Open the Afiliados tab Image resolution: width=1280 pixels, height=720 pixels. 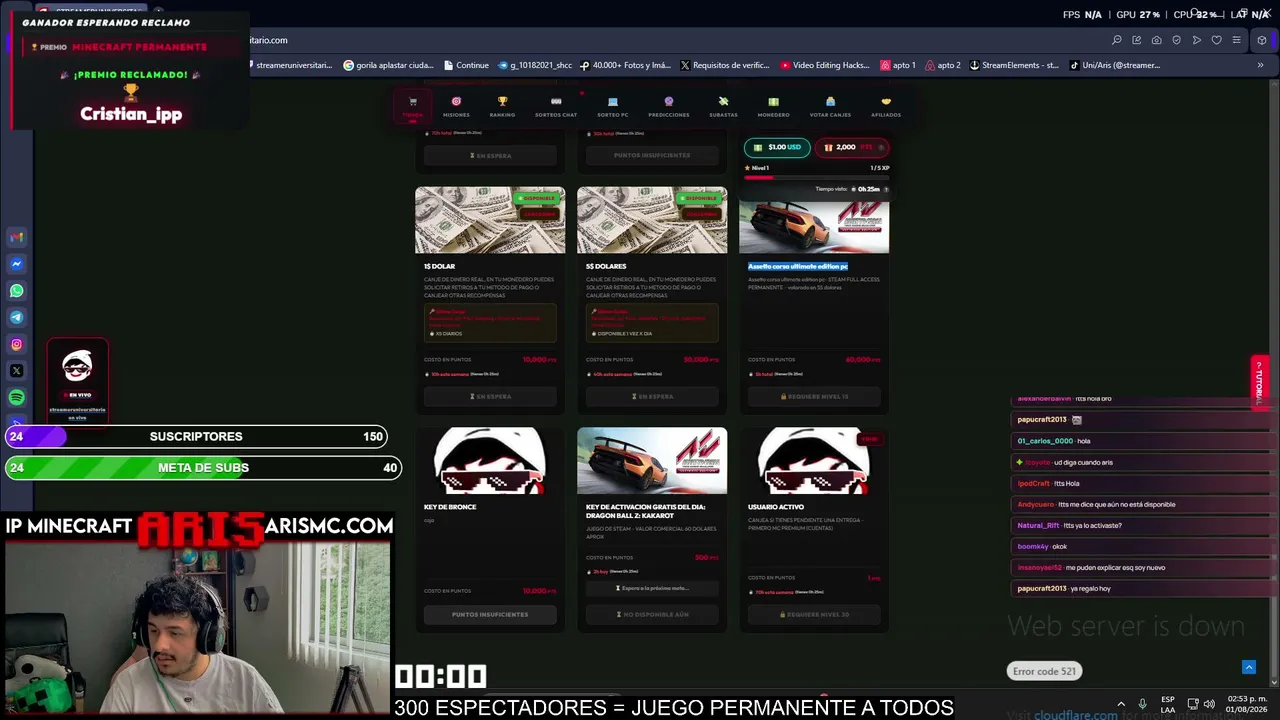886,106
